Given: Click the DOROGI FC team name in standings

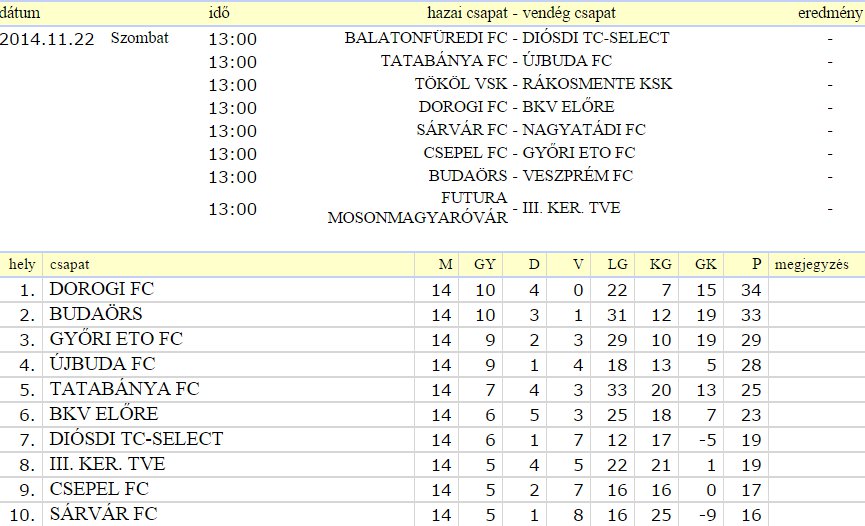Looking at the screenshot, I should [x=102, y=289].
